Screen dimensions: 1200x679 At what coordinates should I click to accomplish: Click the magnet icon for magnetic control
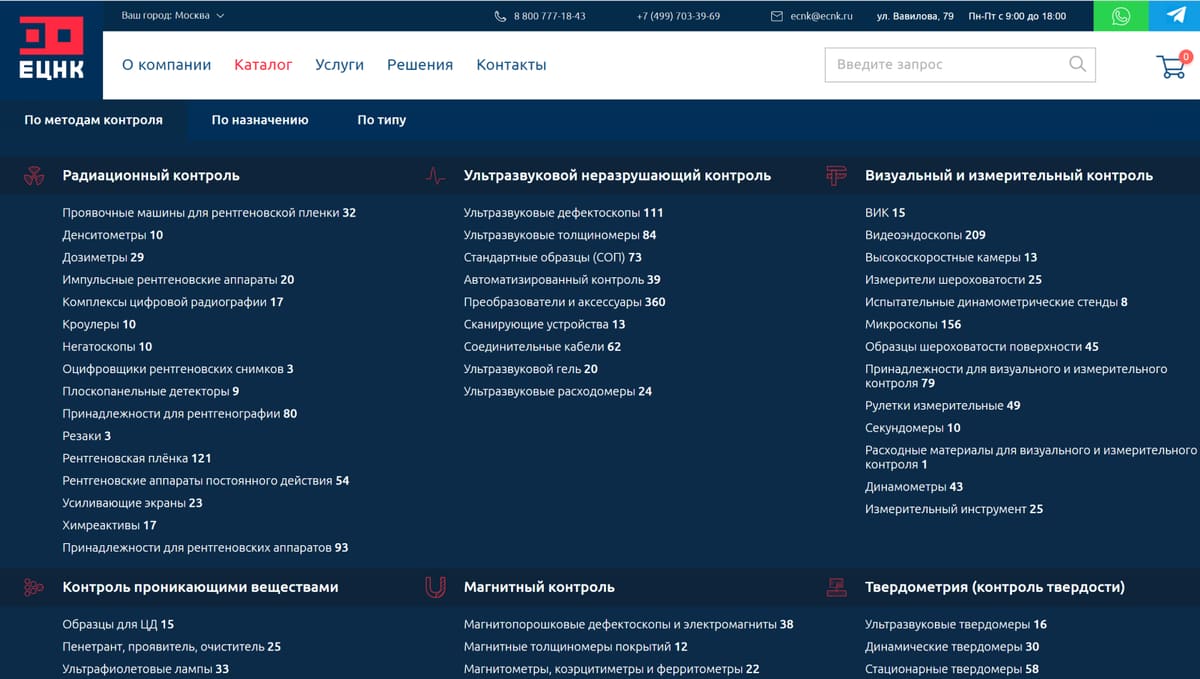(435, 588)
